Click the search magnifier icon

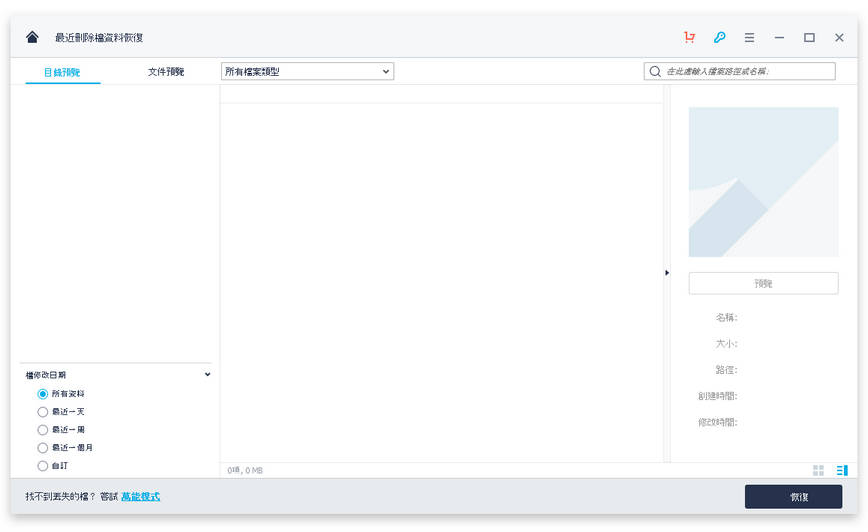pos(655,71)
